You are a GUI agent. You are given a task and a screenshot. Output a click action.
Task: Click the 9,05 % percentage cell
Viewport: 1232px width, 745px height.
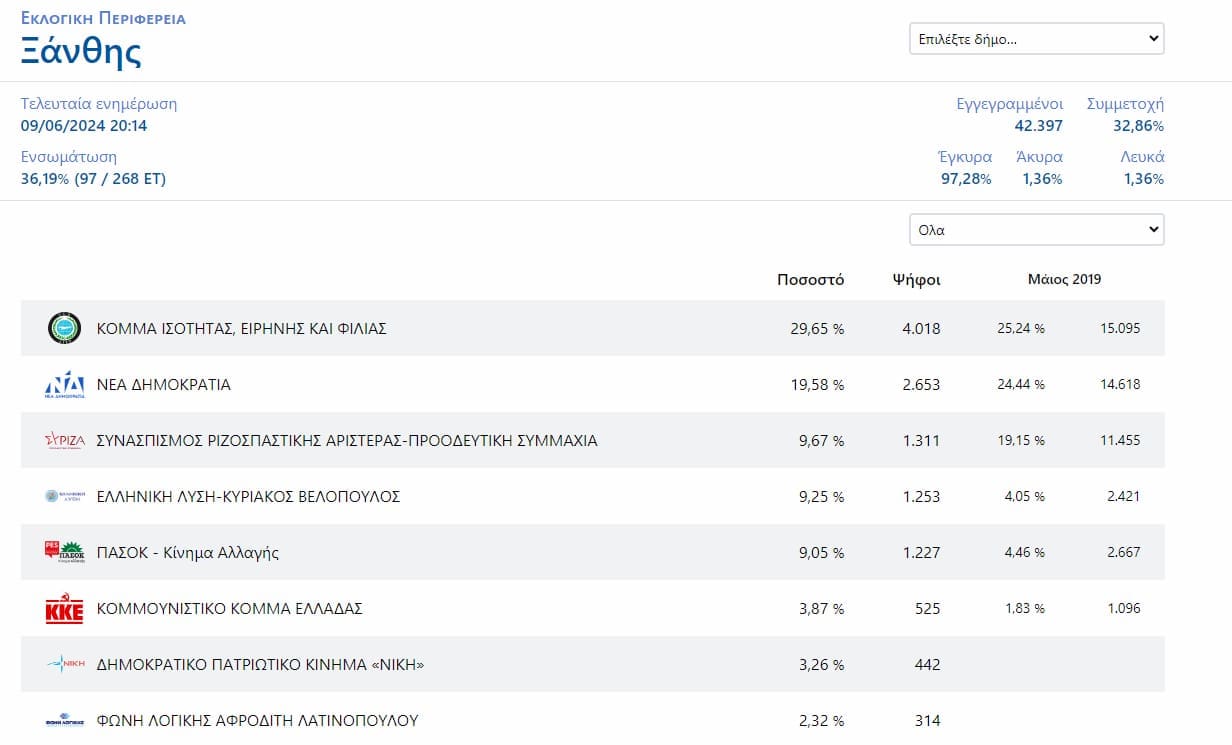821,552
